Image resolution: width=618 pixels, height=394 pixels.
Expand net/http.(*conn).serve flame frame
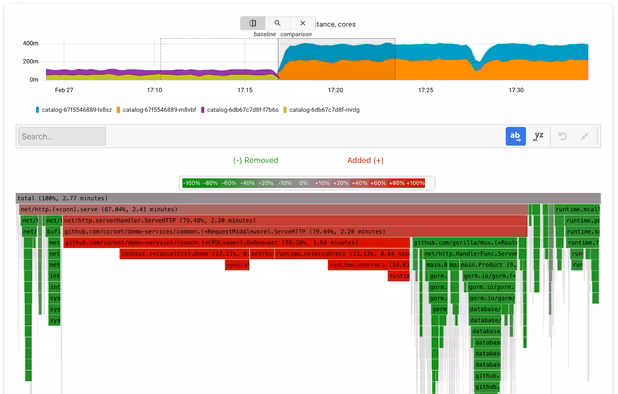pos(274,209)
